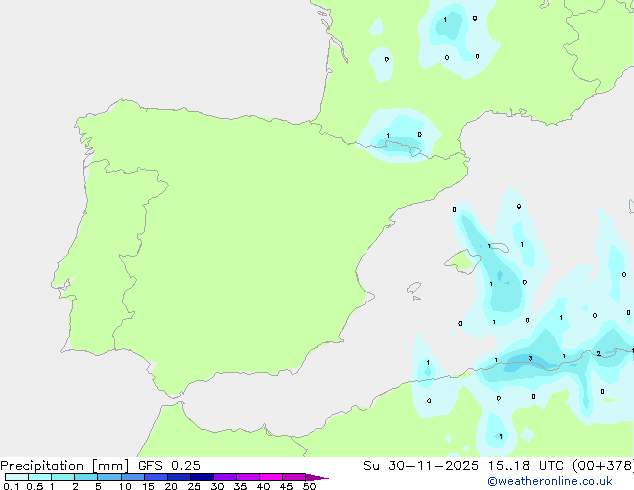Pick the 2–5 mm legend color swatch
This screenshot has height=490, width=634.
[86, 477]
